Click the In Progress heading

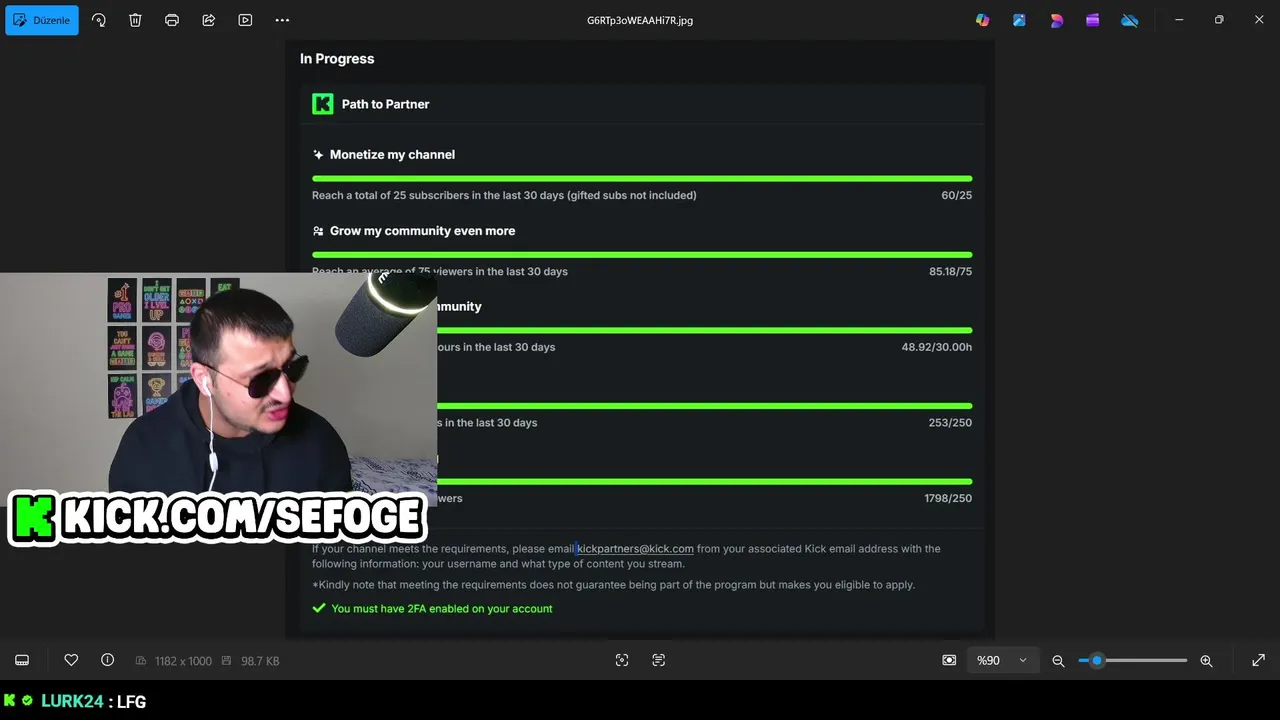337,59
